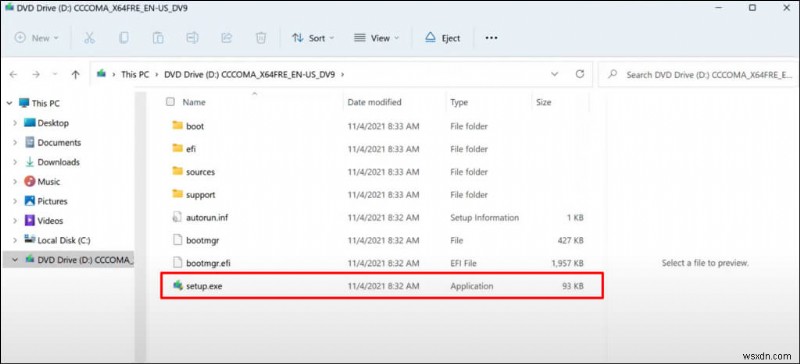Viewport: 800px width, 364px height.
Task: Select This PC in navigation pane
Action: coord(46,103)
